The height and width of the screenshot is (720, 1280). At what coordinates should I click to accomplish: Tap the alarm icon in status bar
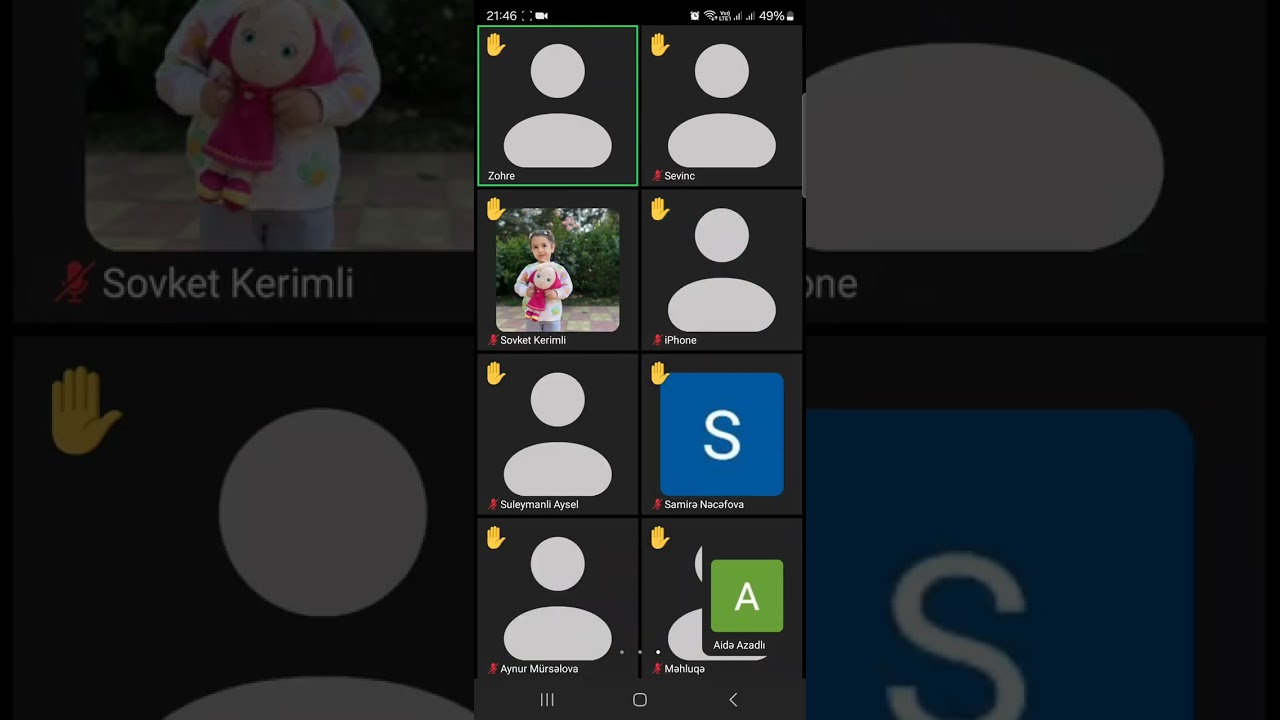tap(695, 16)
